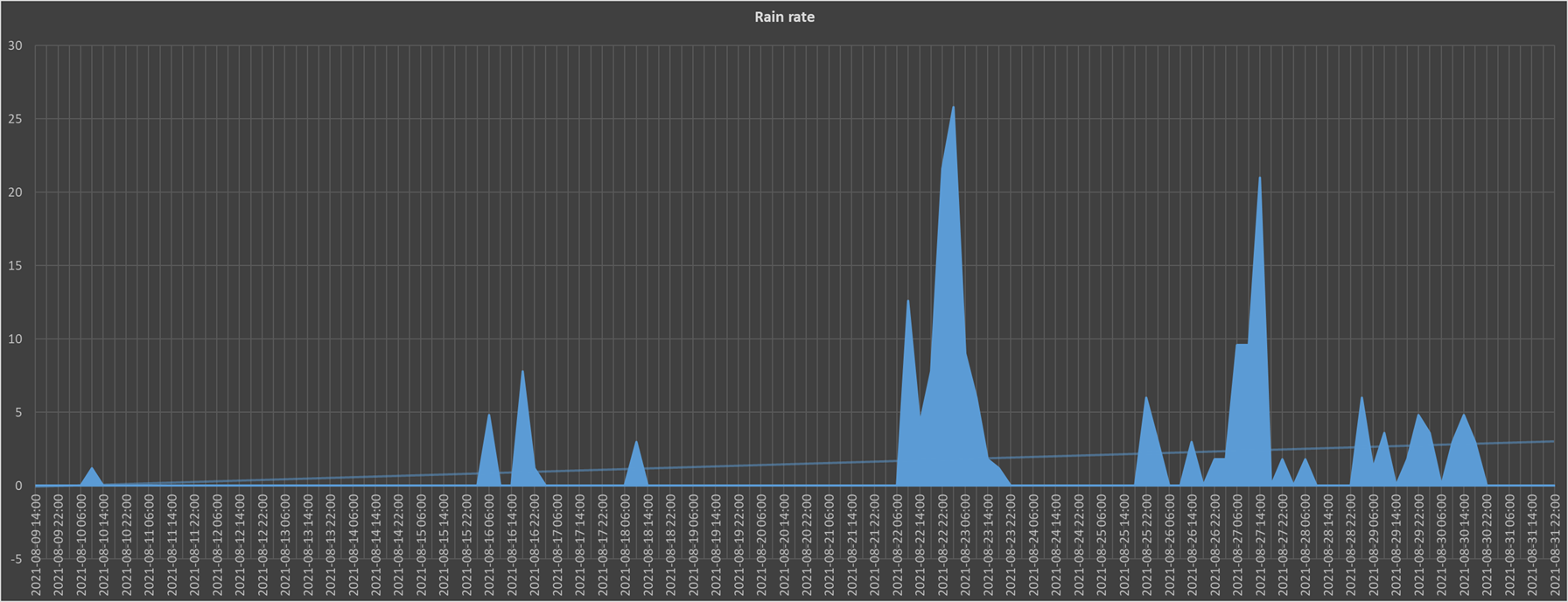Click the right end of the trendline
This screenshot has height=602, width=1568.
tap(1553, 441)
